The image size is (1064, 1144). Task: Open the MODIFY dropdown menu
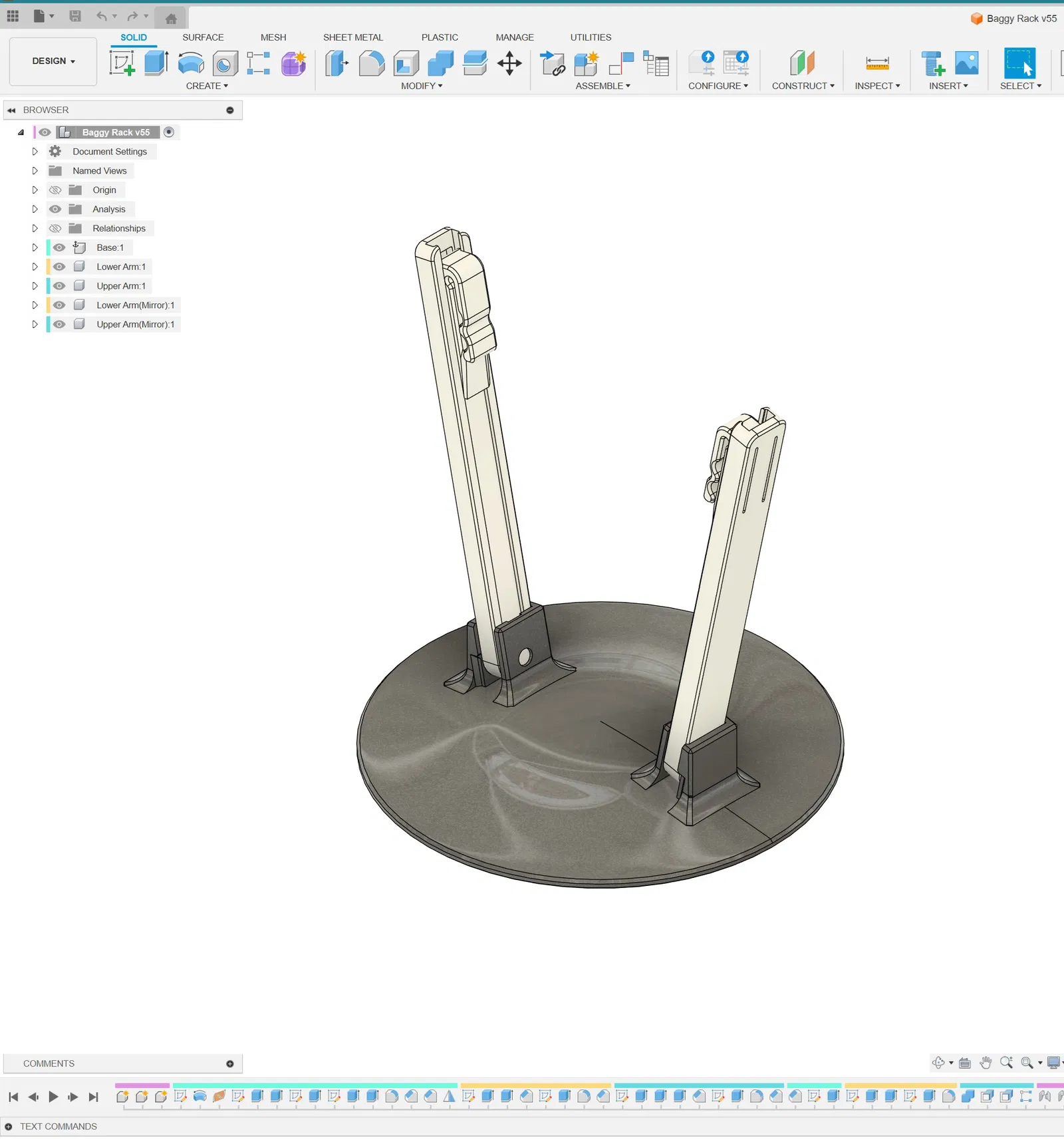[422, 86]
